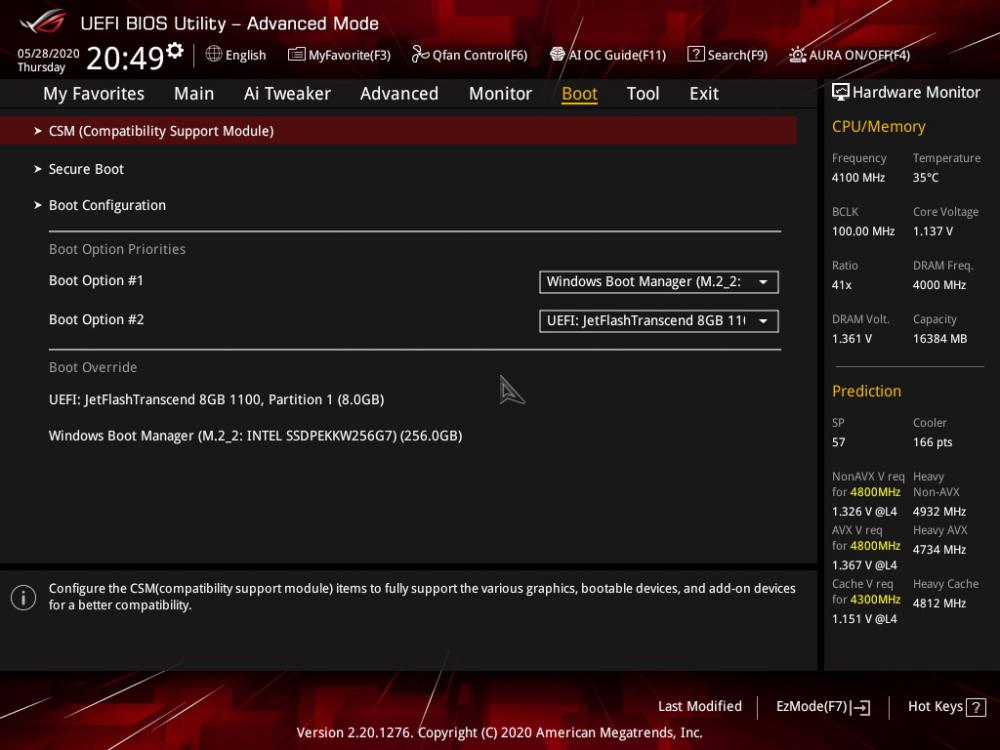
Task: Click the MyFavorite list icon
Action: 296,54
